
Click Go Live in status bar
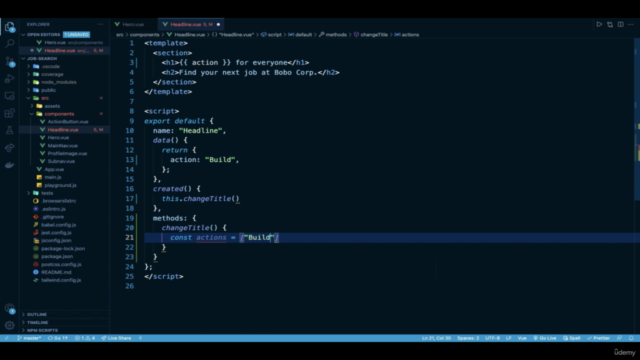coord(545,338)
